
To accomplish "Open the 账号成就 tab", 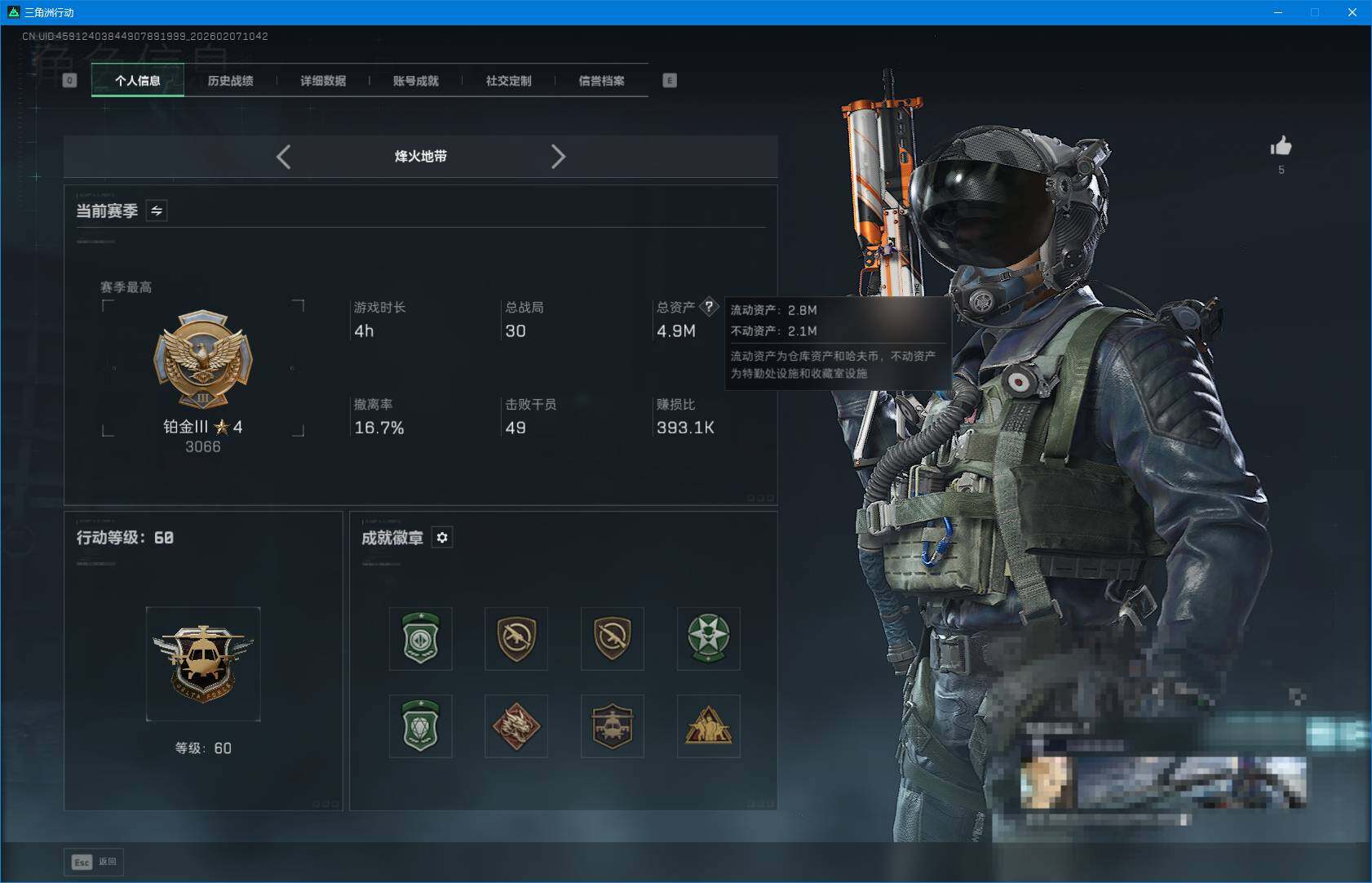I will (x=417, y=80).
